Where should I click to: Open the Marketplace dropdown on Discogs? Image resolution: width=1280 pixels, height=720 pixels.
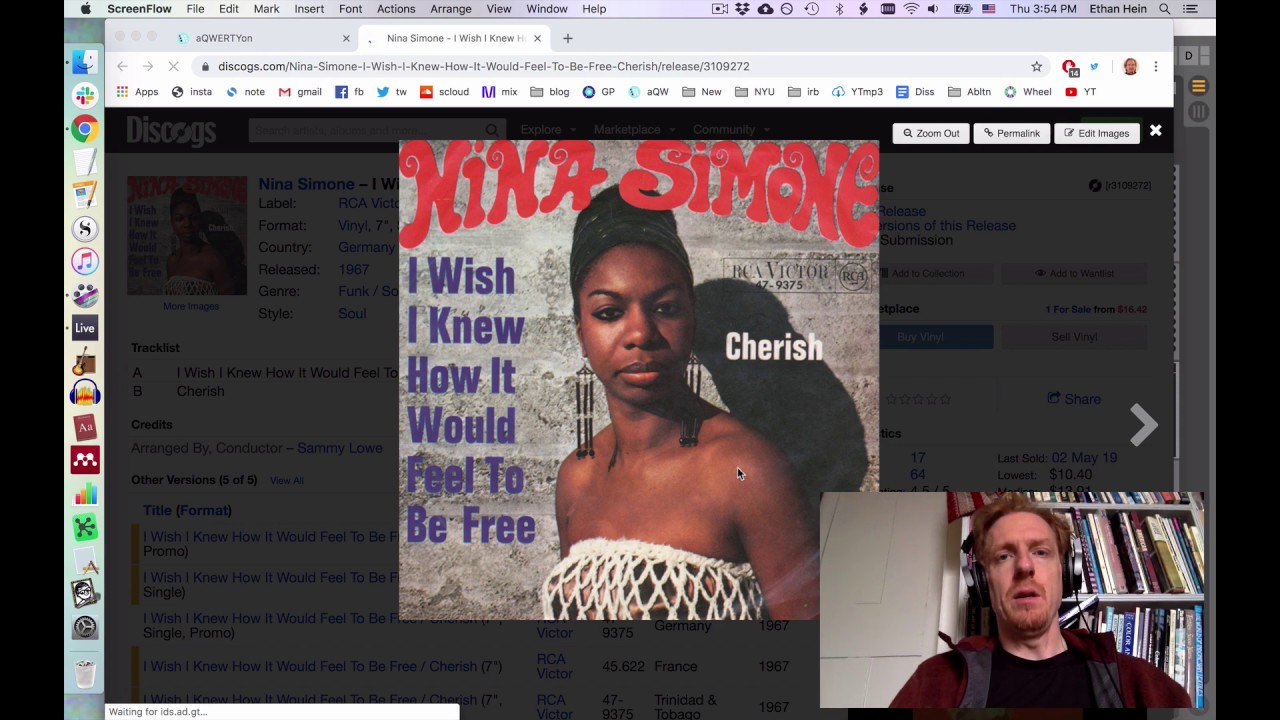(635, 129)
